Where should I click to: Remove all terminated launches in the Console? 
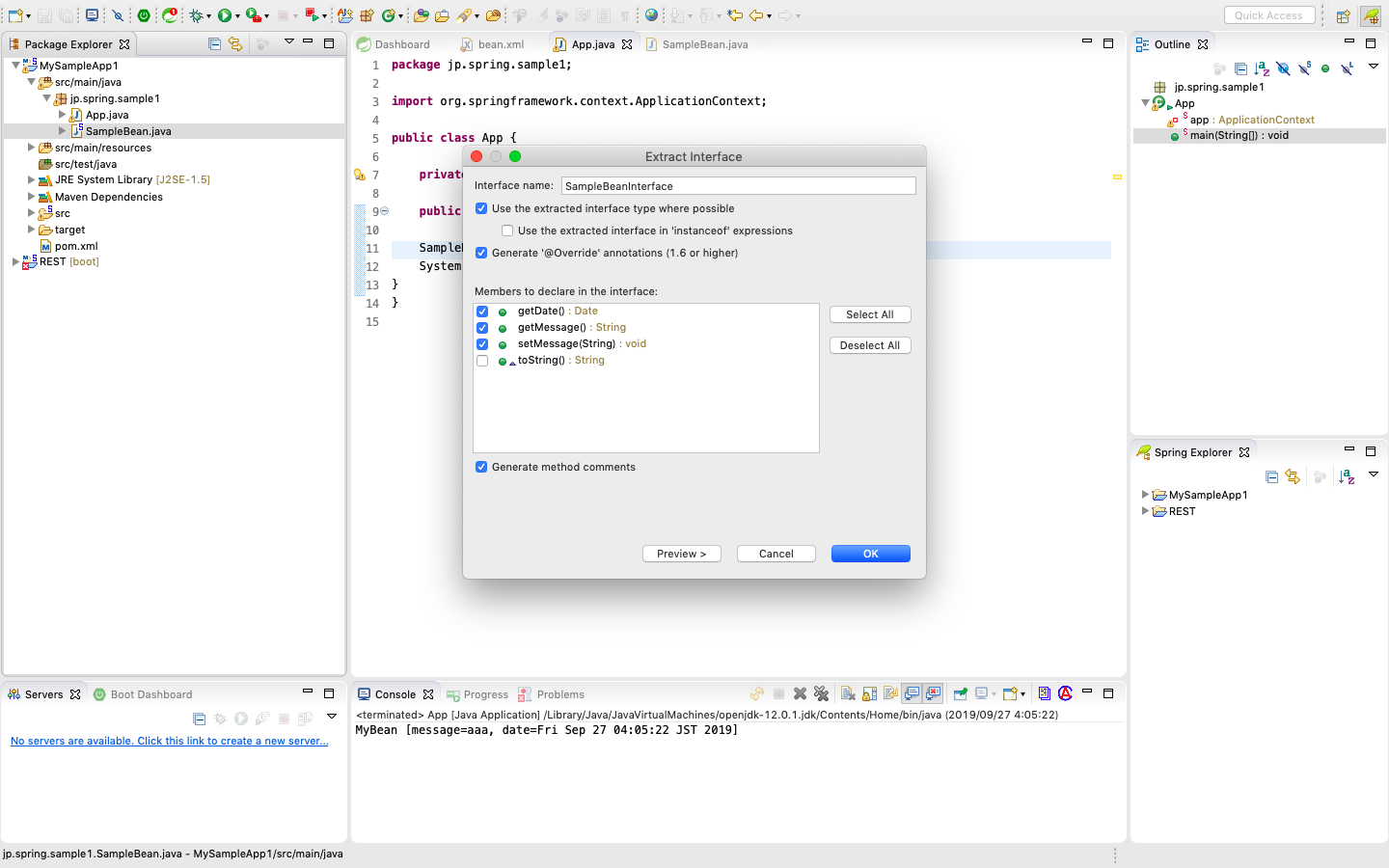821,693
